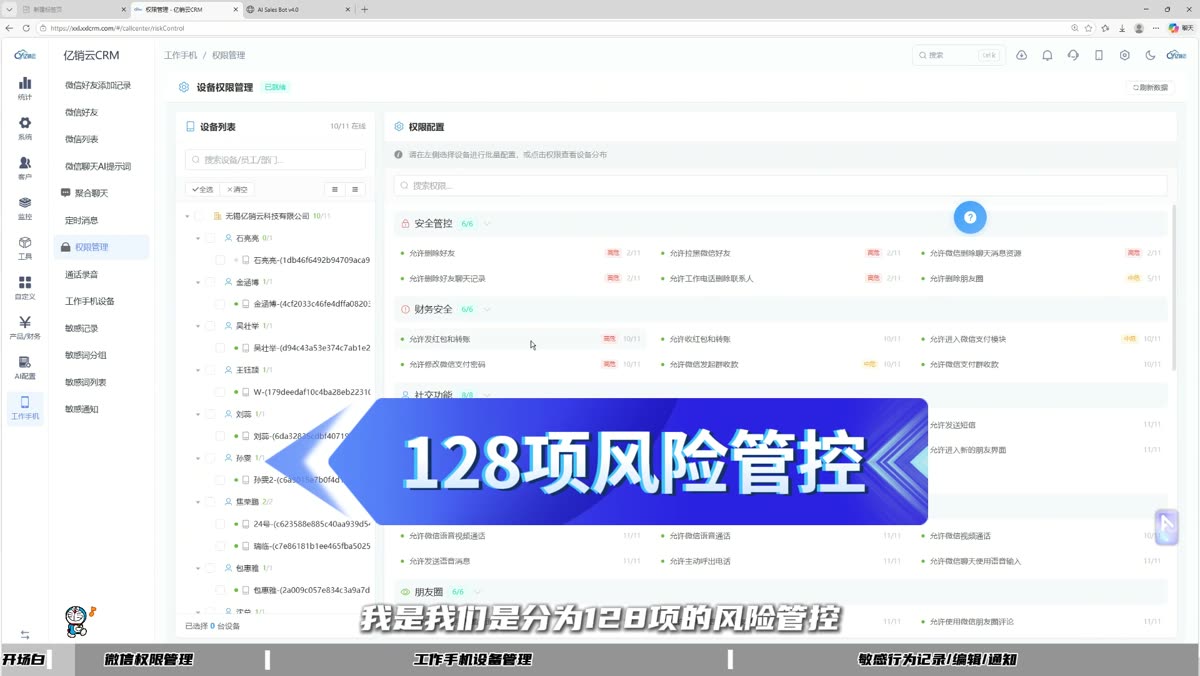This screenshot has width=1200, height=676.
Task: Check the 吴壮举 employee checkbox
Action: (210, 326)
